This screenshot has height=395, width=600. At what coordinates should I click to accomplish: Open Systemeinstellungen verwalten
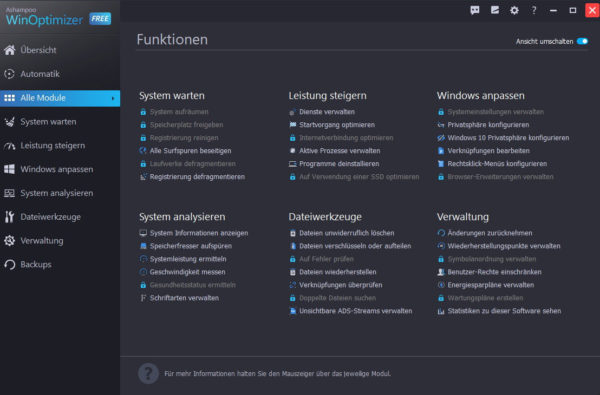(496, 112)
